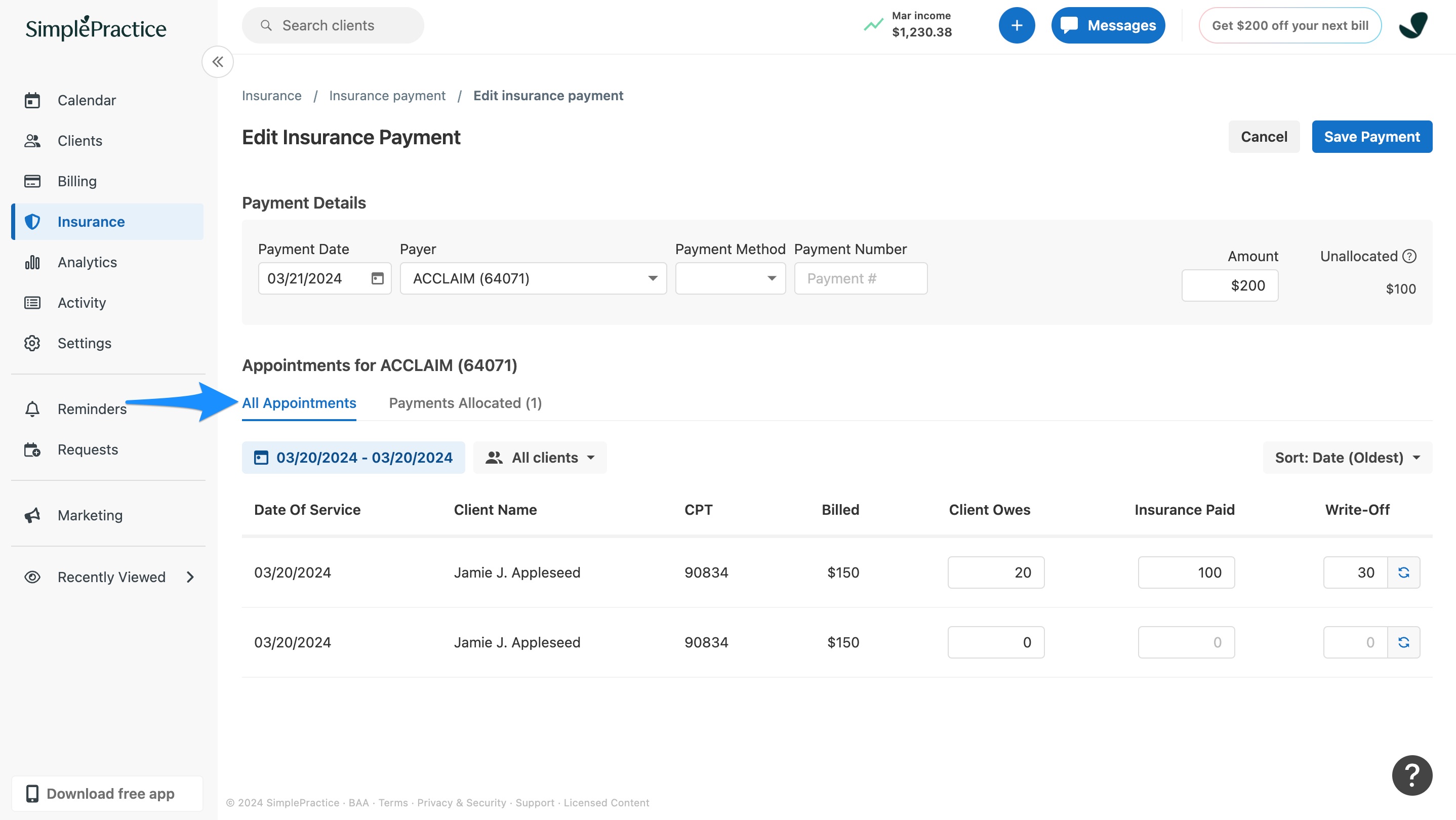Open BAA footer link
The height and width of the screenshot is (820, 1456).
358,802
